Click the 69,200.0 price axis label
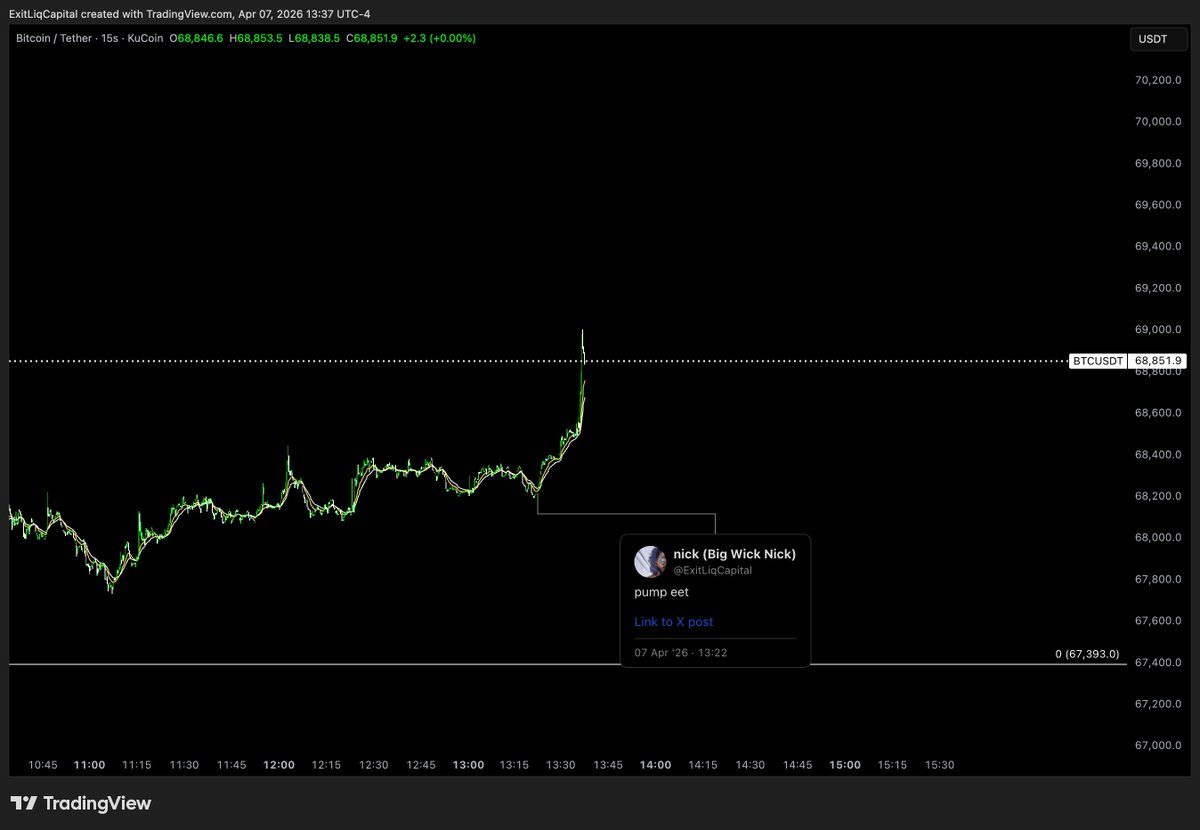Viewport: 1200px width, 830px height. pyautogui.click(x=1158, y=288)
